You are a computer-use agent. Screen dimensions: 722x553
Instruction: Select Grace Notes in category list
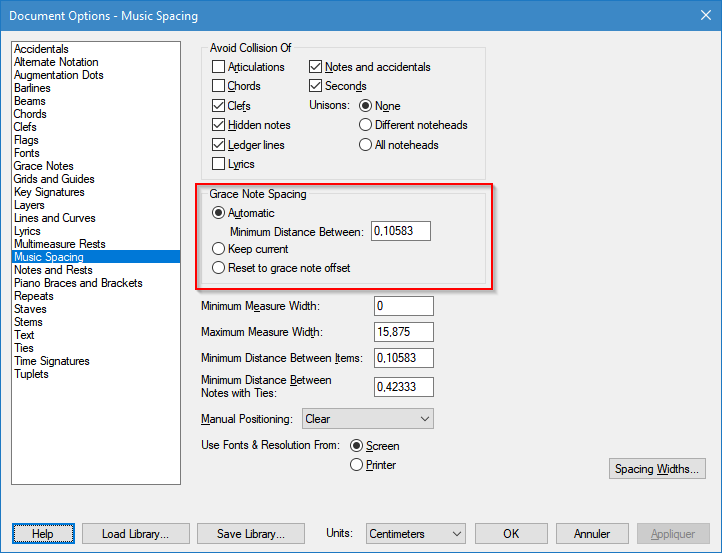[x=43, y=166]
